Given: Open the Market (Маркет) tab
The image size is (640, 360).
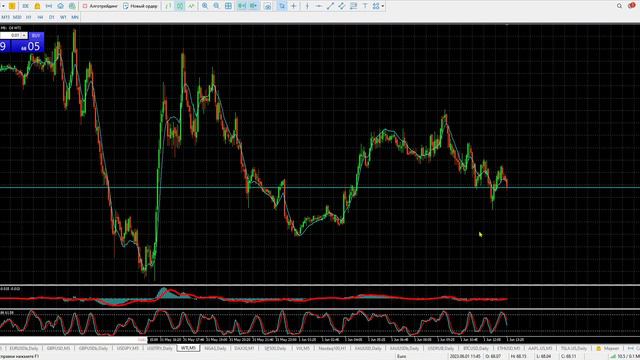Looking at the screenshot, I should click(x=608, y=348).
